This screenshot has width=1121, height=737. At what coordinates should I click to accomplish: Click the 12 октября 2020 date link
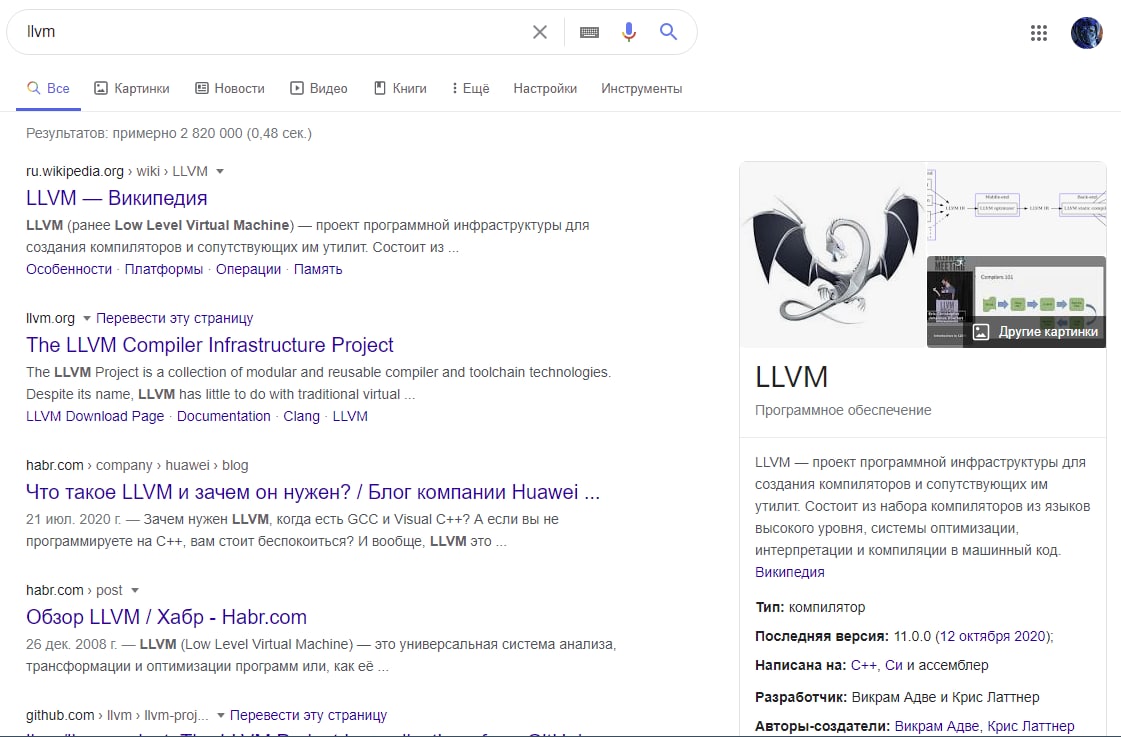(992, 636)
